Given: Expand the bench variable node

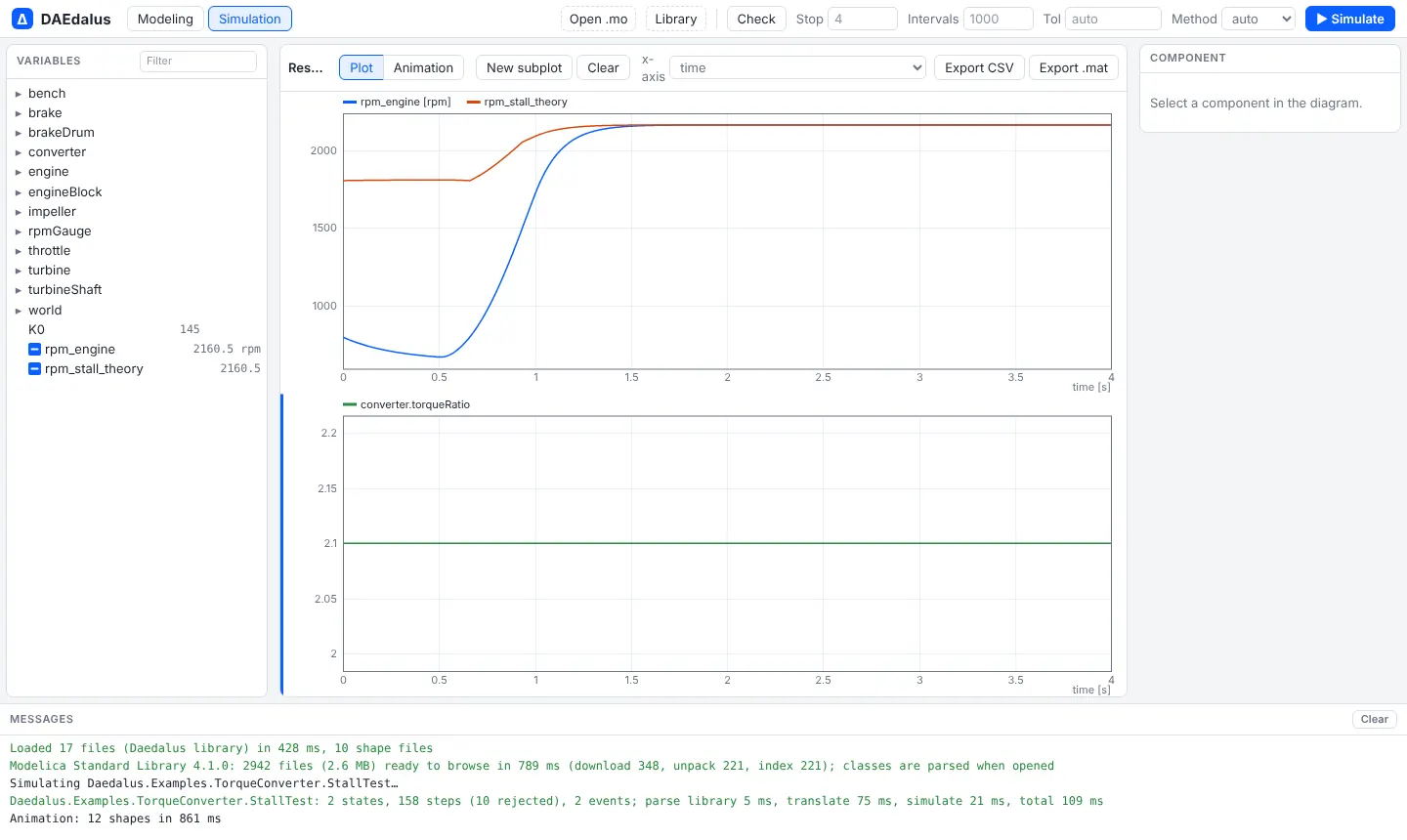Looking at the screenshot, I should [19, 94].
